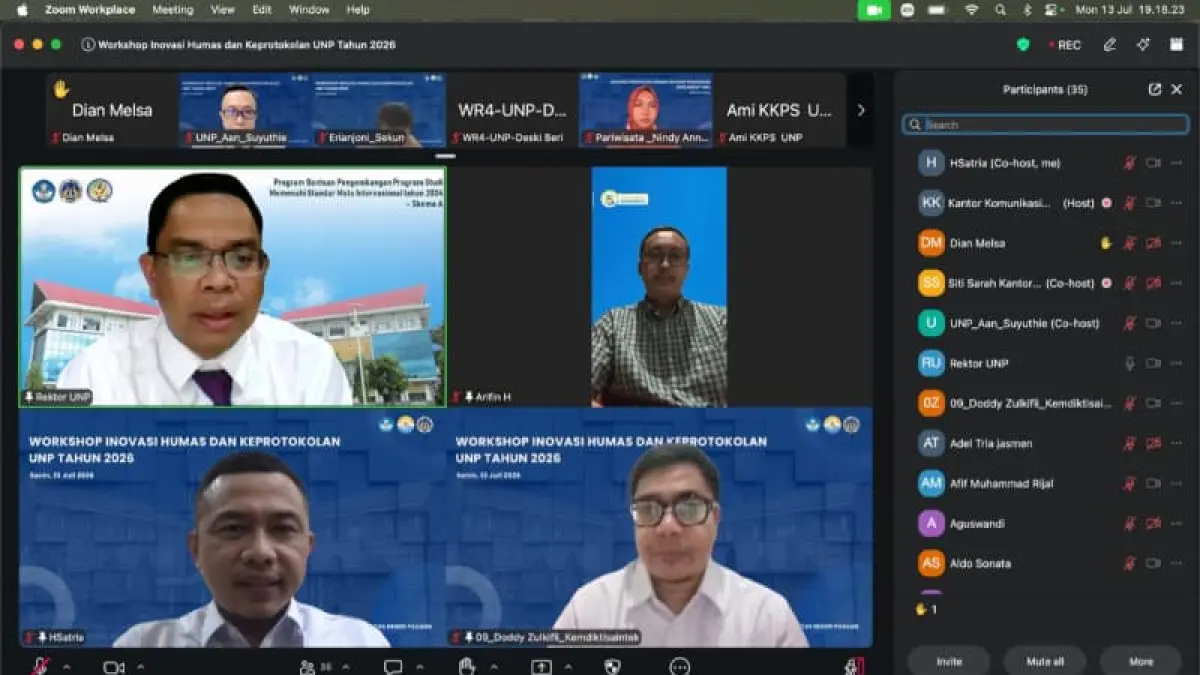Open more options for Rektor UNP row
Image resolution: width=1200 pixels, height=675 pixels.
tap(1176, 363)
